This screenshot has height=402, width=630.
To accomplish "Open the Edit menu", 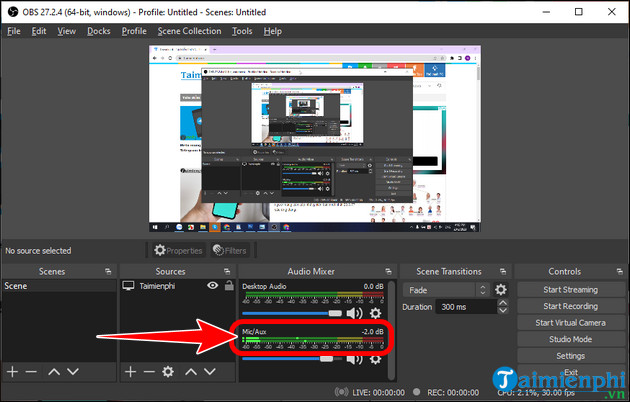I will [39, 31].
